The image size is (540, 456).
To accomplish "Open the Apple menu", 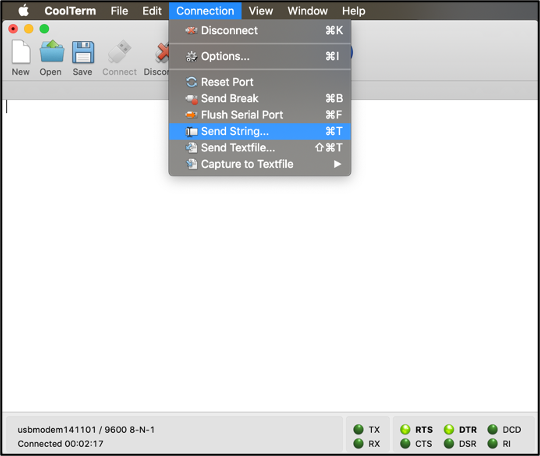I will coord(23,11).
